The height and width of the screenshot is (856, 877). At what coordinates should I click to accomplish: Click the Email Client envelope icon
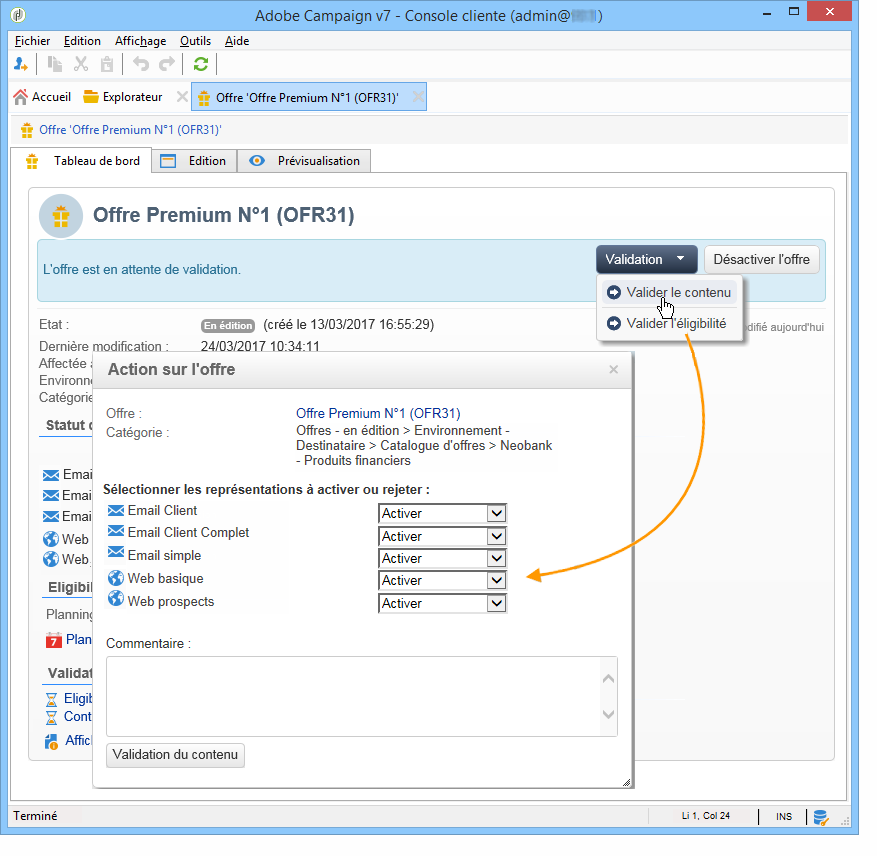(116, 510)
